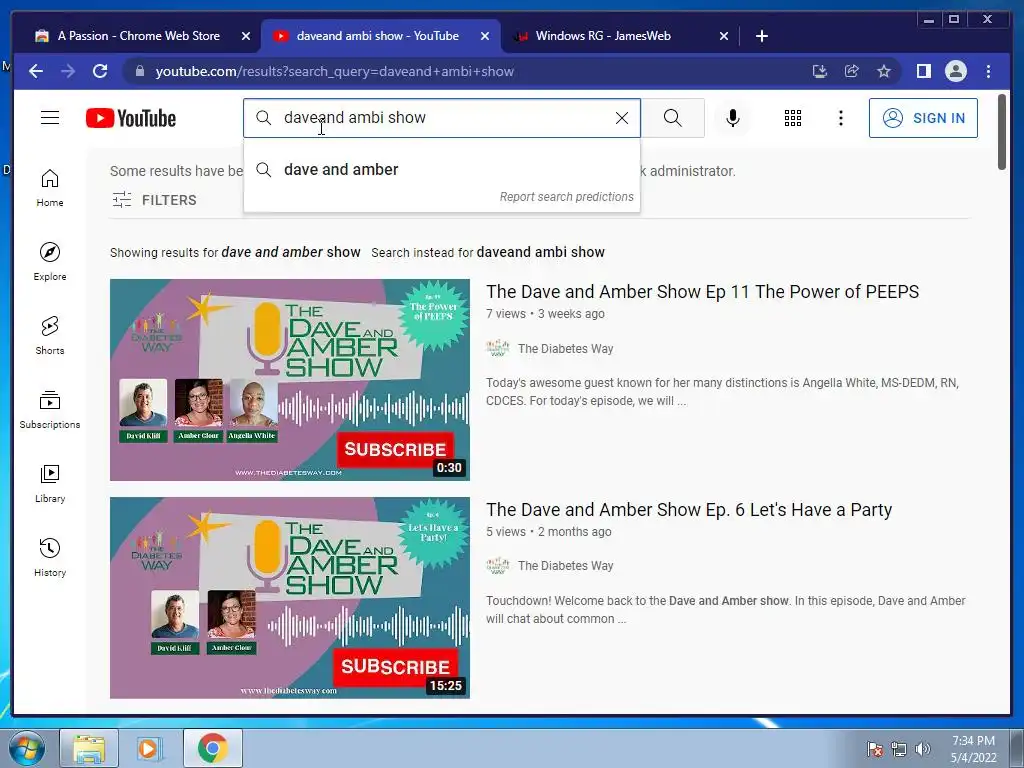Click SIGN IN button
Viewport: 1024px width, 768px height.
coord(923,118)
